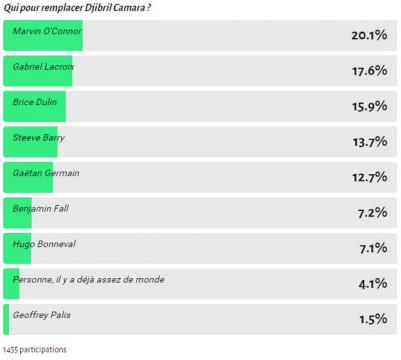Select the Marvin O'Connor poll option
Viewport: 401px width, 360px height.
200,35
